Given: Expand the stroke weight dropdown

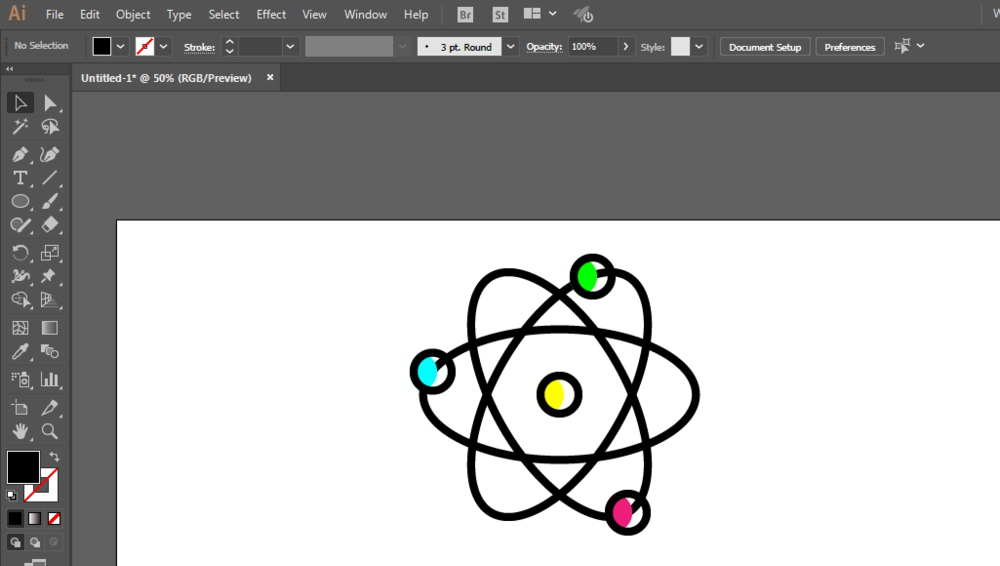Looking at the screenshot, I should [290, 47].
